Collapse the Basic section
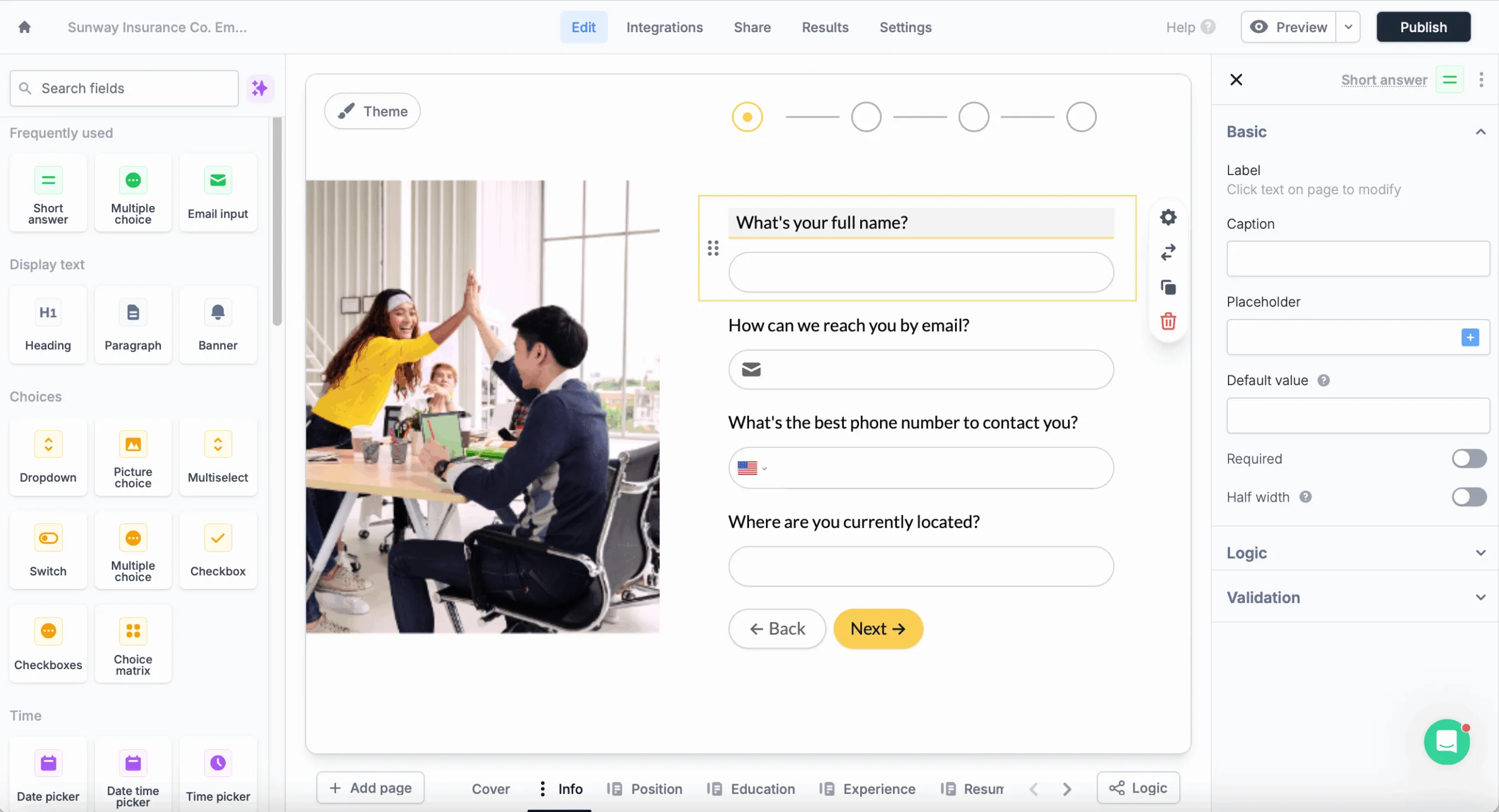Image resolution: width=1499 pixels, height=812 pixels. (1480, 132)
